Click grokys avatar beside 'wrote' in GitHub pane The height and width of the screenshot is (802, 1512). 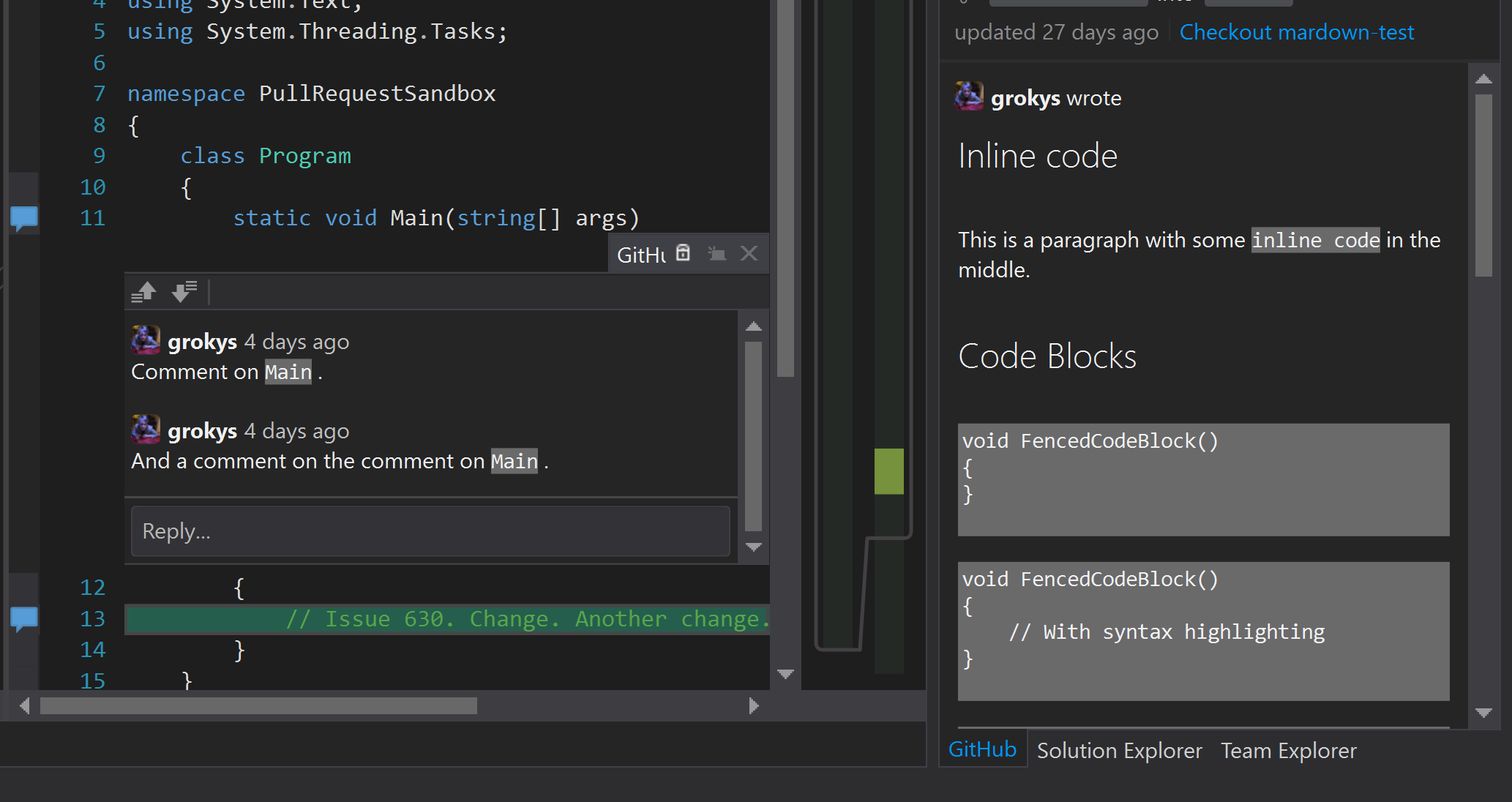point(969,97)
